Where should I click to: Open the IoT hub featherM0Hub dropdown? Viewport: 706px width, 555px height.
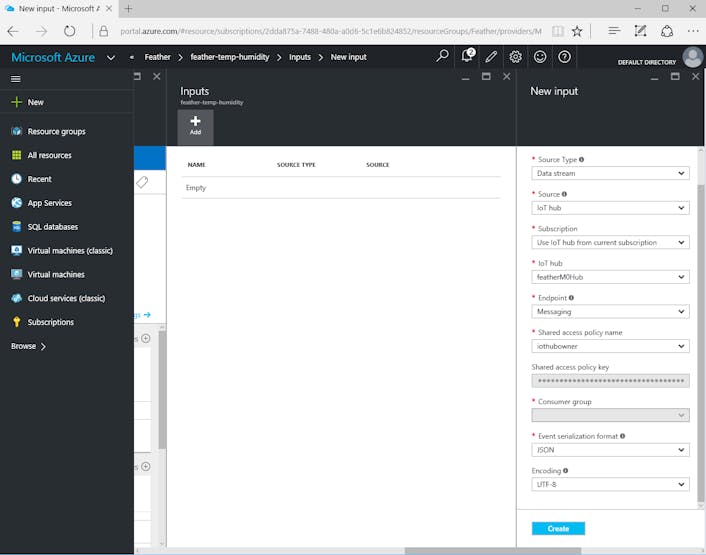click(610, 277)
